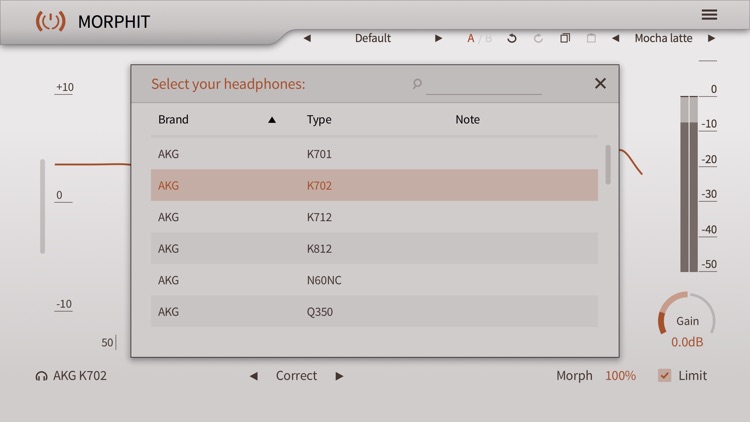The height and width of the screenshot is (422, 750).
Task: Switch to the B state
Action: tap(488, 38)
